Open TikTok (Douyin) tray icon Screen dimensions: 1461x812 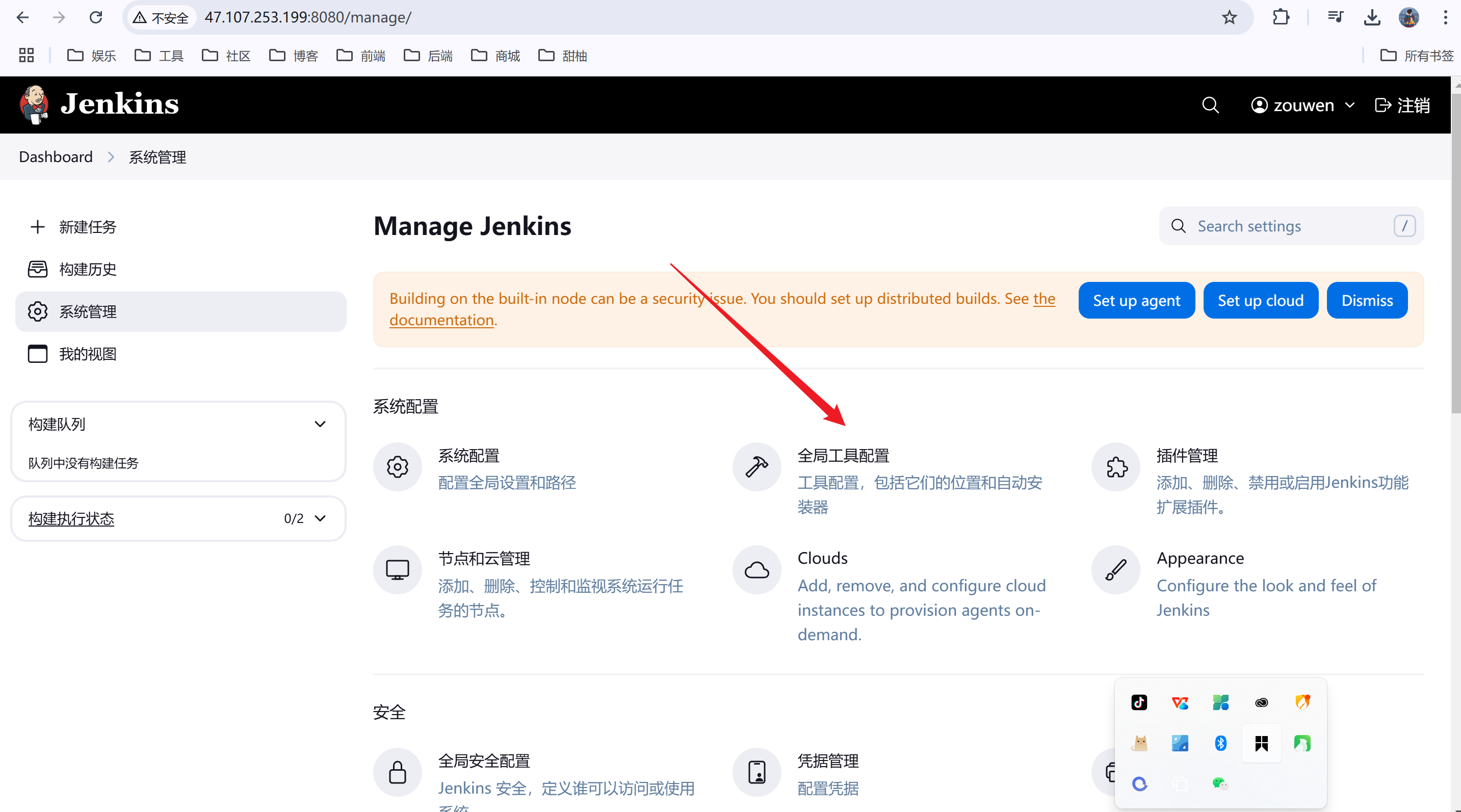tap(1139, 702)
